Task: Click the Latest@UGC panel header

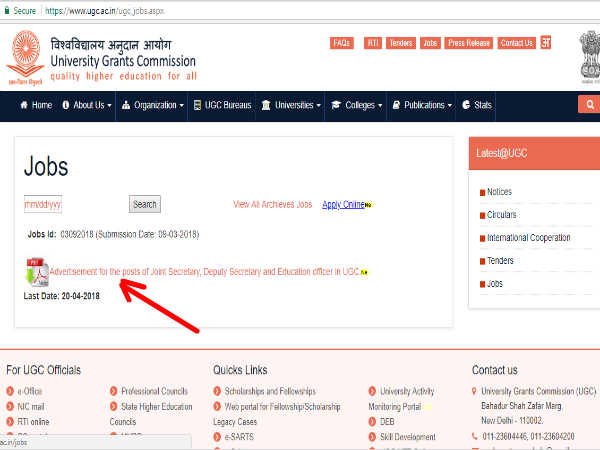Action: 534,153
